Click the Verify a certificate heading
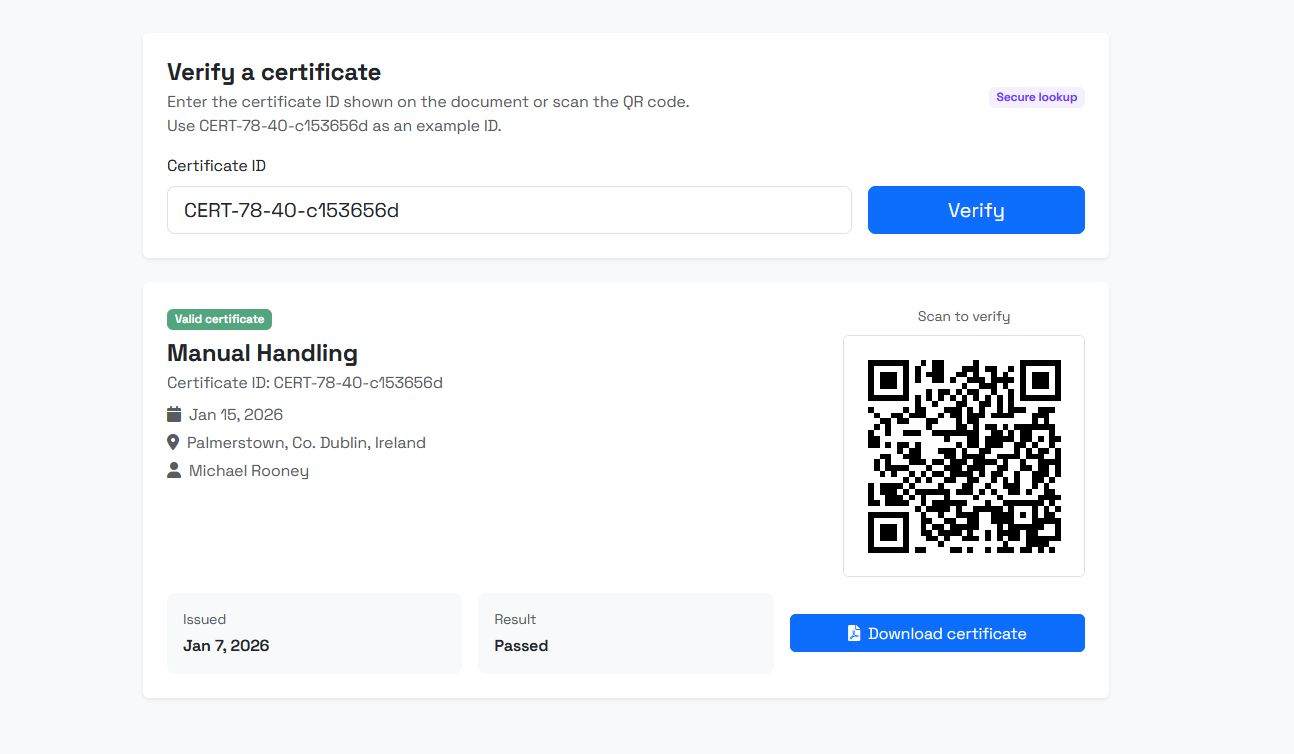This screenshot has height=754, width=1294. 273,71
